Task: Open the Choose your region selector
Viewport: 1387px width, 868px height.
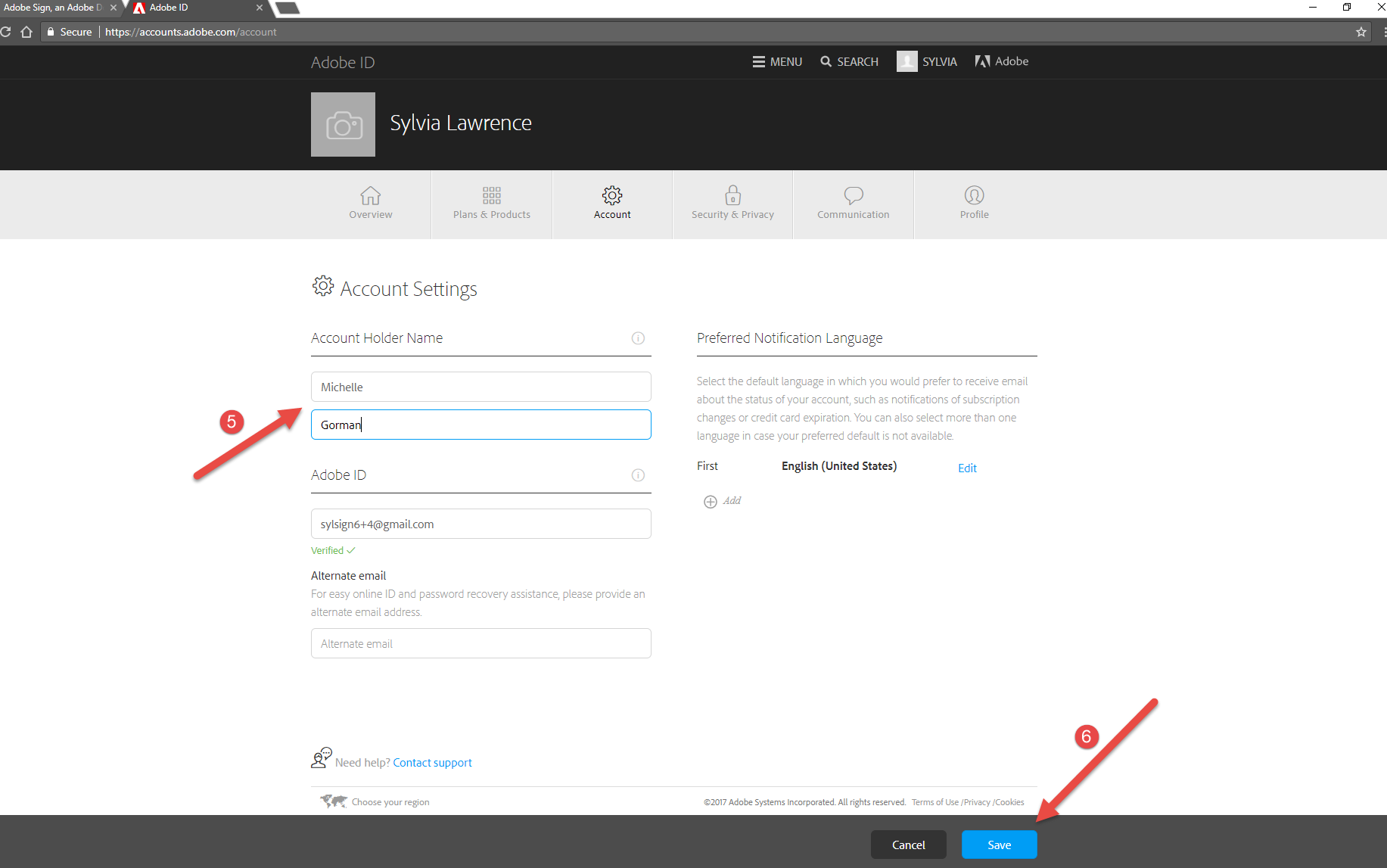Action: pos(390,801)
